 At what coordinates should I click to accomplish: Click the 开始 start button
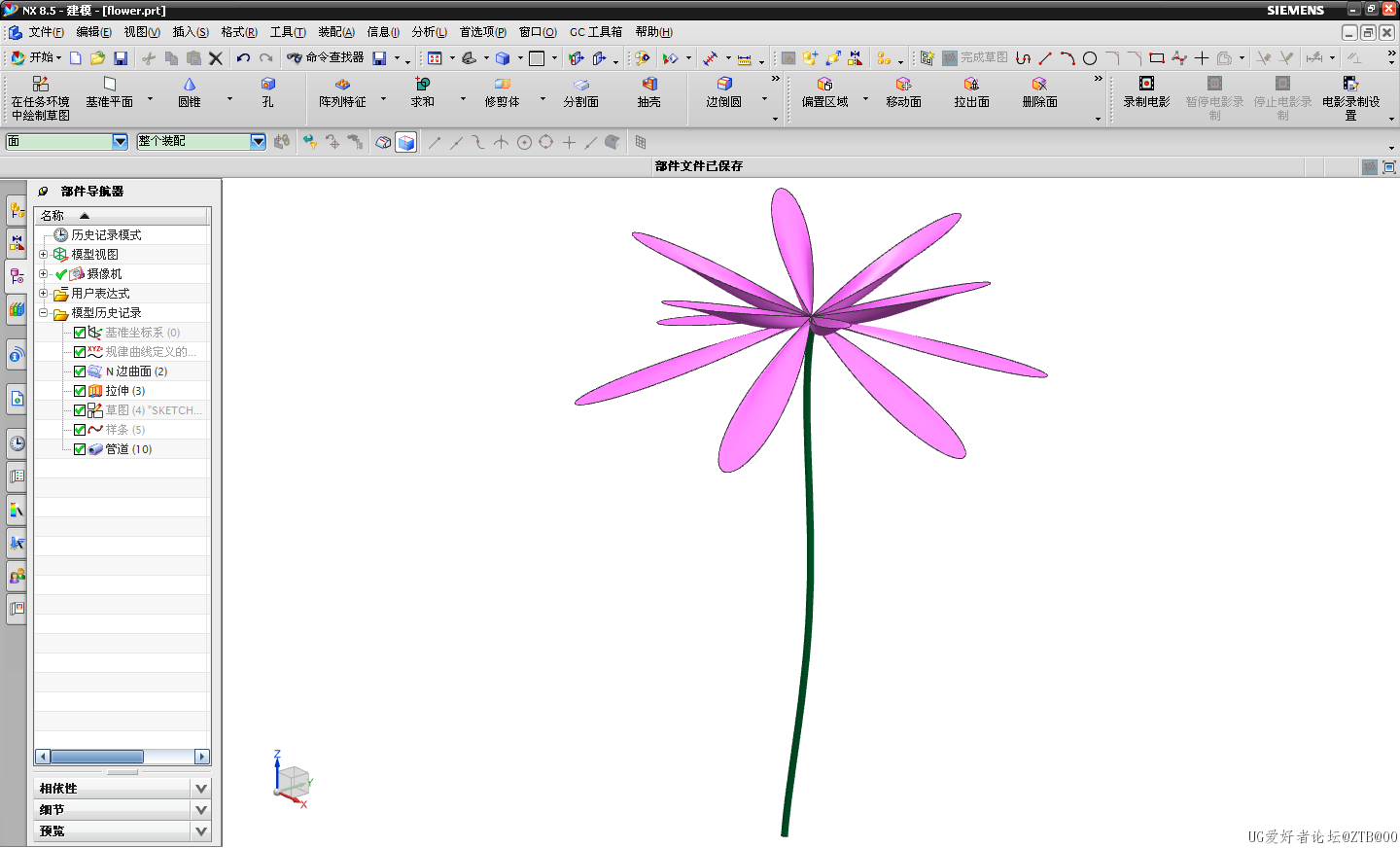click(36, 57)
